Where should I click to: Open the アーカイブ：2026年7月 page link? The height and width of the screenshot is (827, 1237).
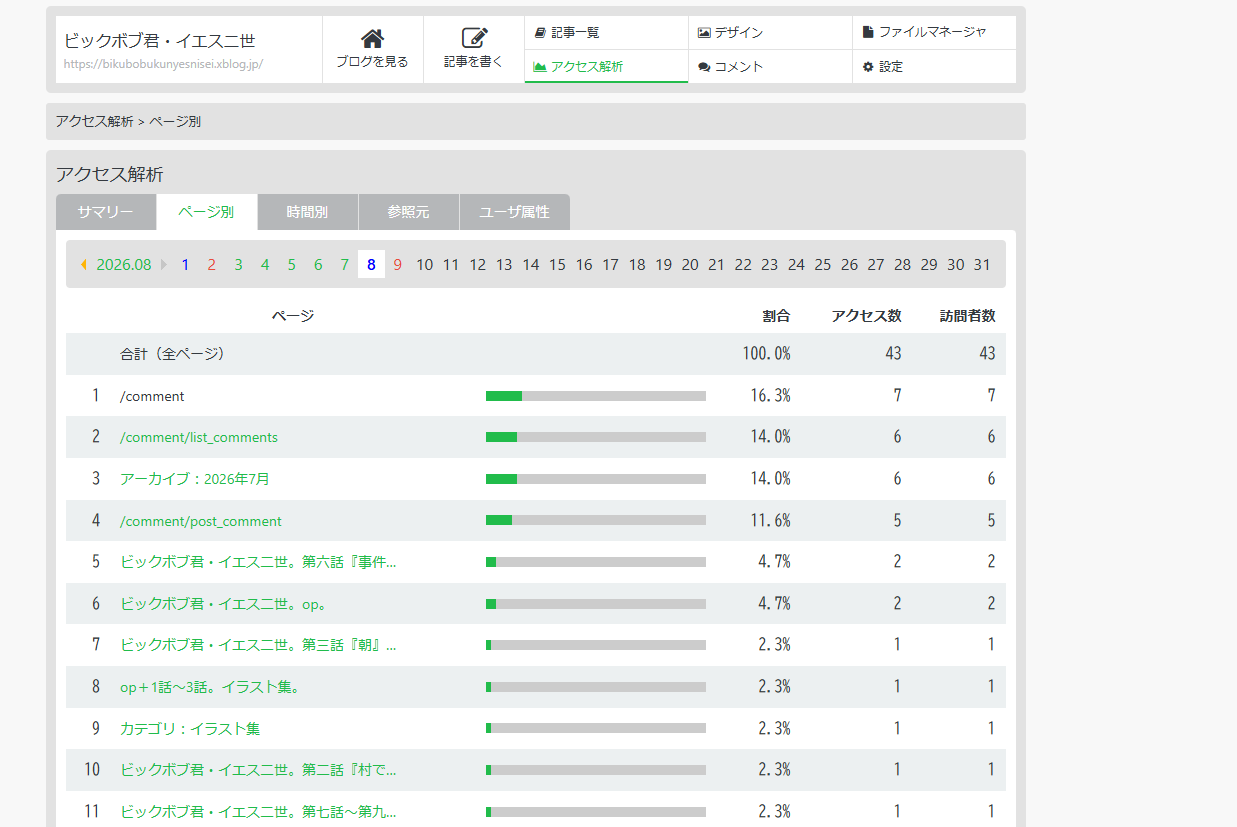click(x=195, y=479)
